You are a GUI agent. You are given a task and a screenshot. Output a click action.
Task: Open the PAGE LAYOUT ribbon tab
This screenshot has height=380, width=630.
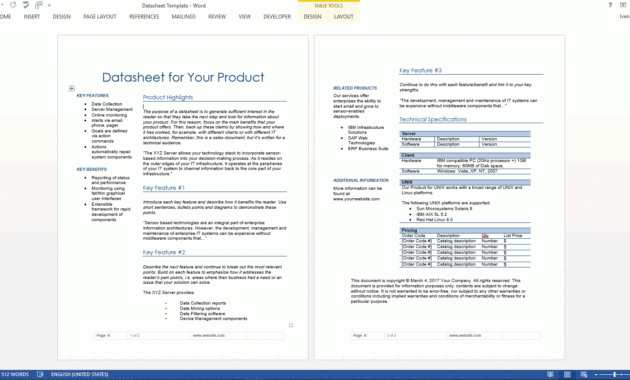coord(100,16)
